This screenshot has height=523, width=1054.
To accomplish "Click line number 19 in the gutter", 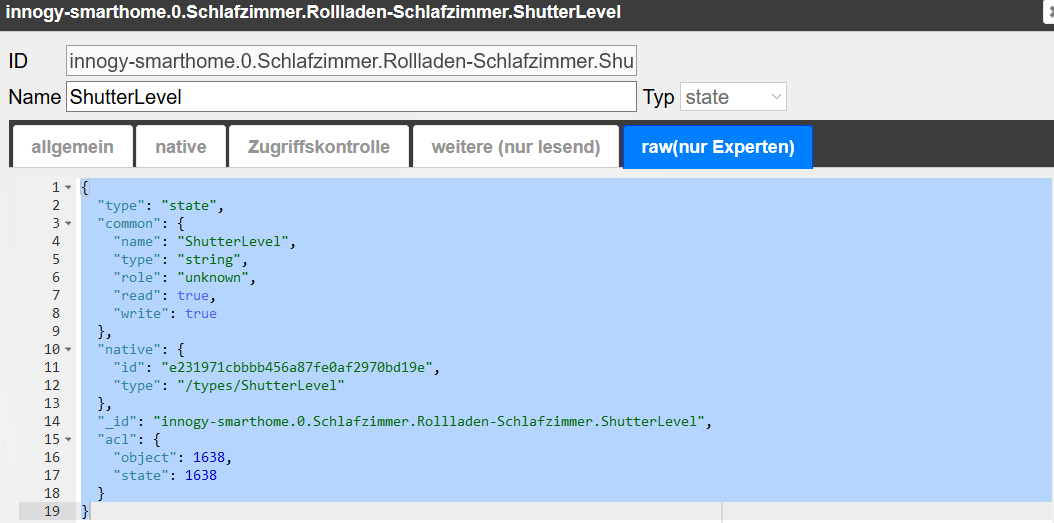I will pos(52,511).
